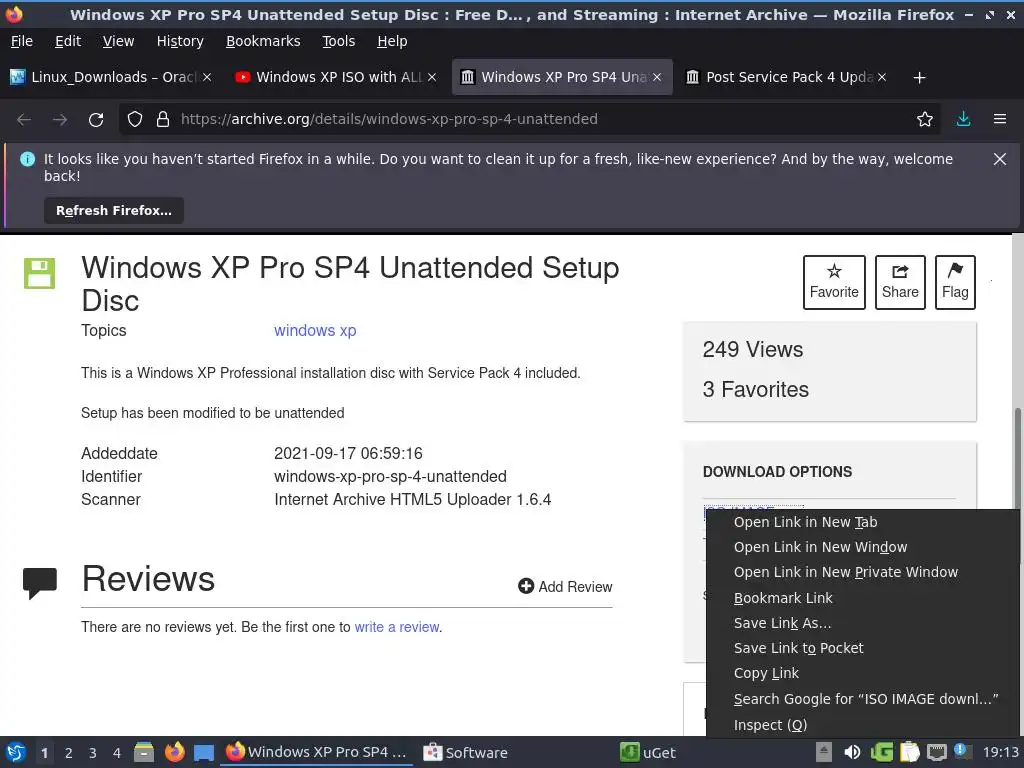The image size is (1024, 768).
Task: Open the Help menu
Action: click(x=392, y=41)
